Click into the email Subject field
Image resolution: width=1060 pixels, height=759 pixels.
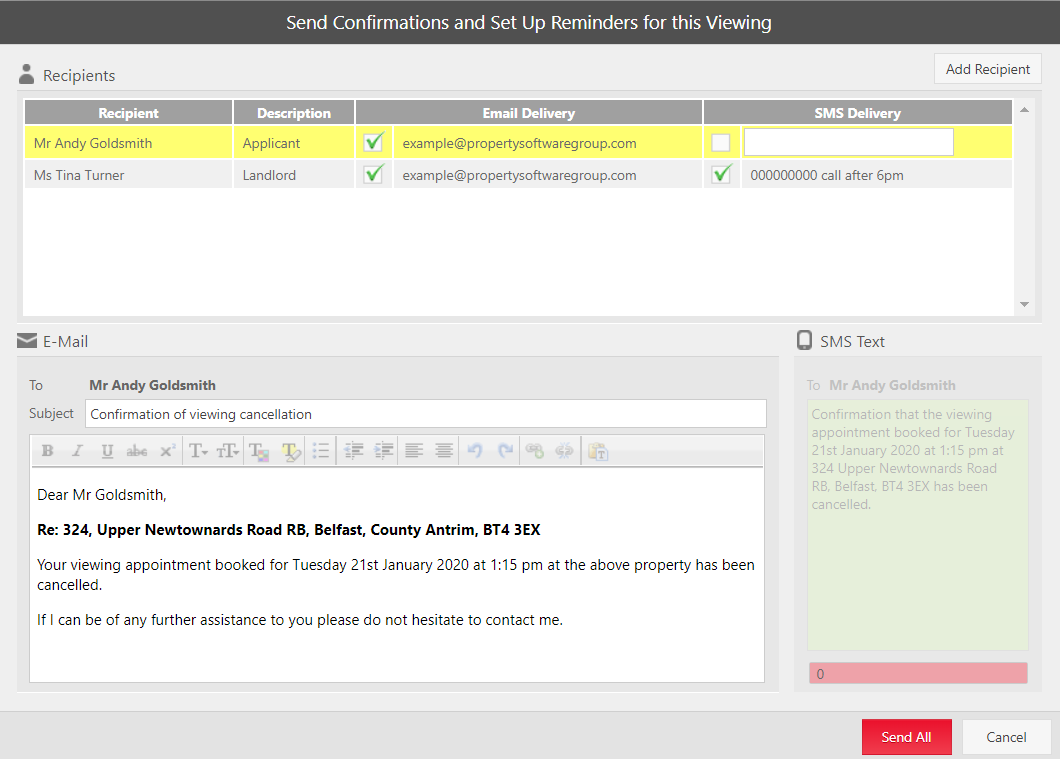point(427,414)
